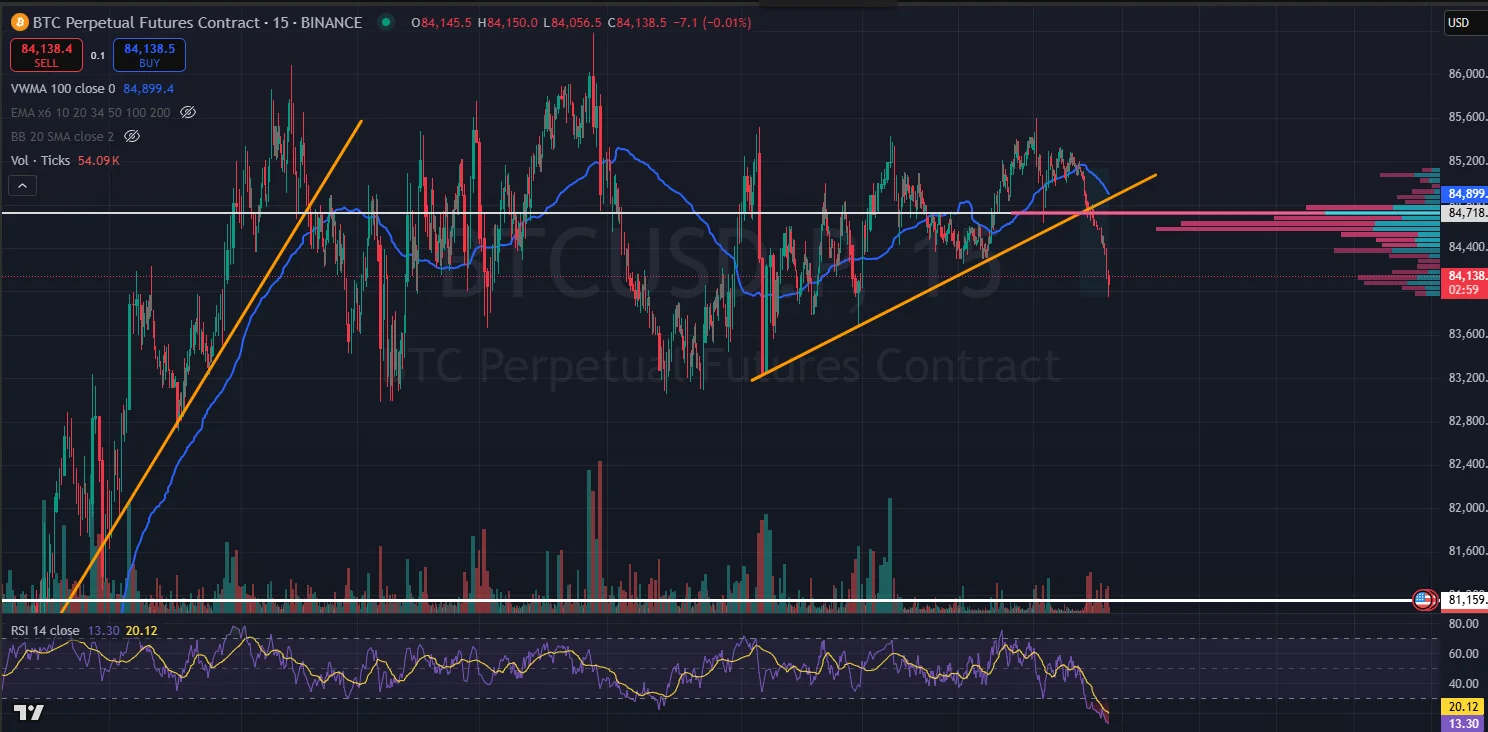Open the BTC Perpetual Futures Contract symbol title

point(198,22)
